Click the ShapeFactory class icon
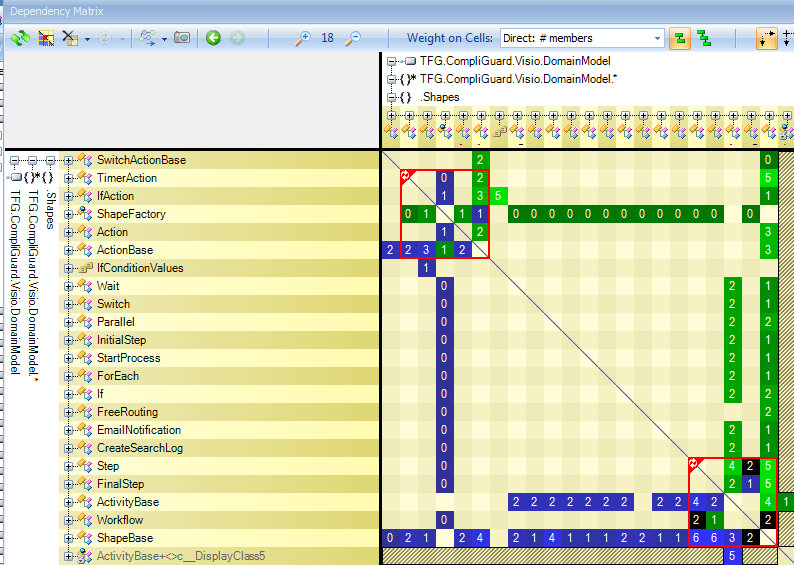The height and width of the screenshot is (565, 794). [85, 214]
